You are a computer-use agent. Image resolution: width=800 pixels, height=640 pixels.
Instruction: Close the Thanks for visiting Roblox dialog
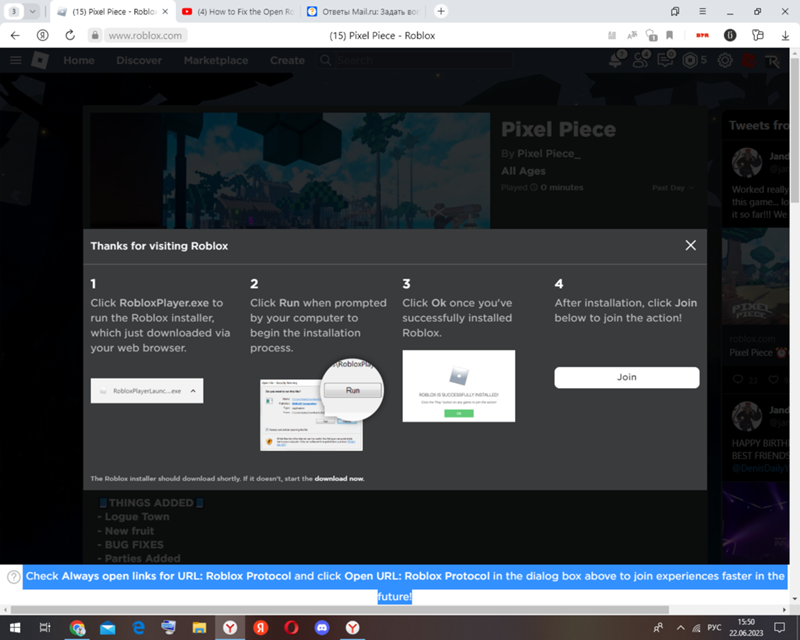click(x=690, y=245)
